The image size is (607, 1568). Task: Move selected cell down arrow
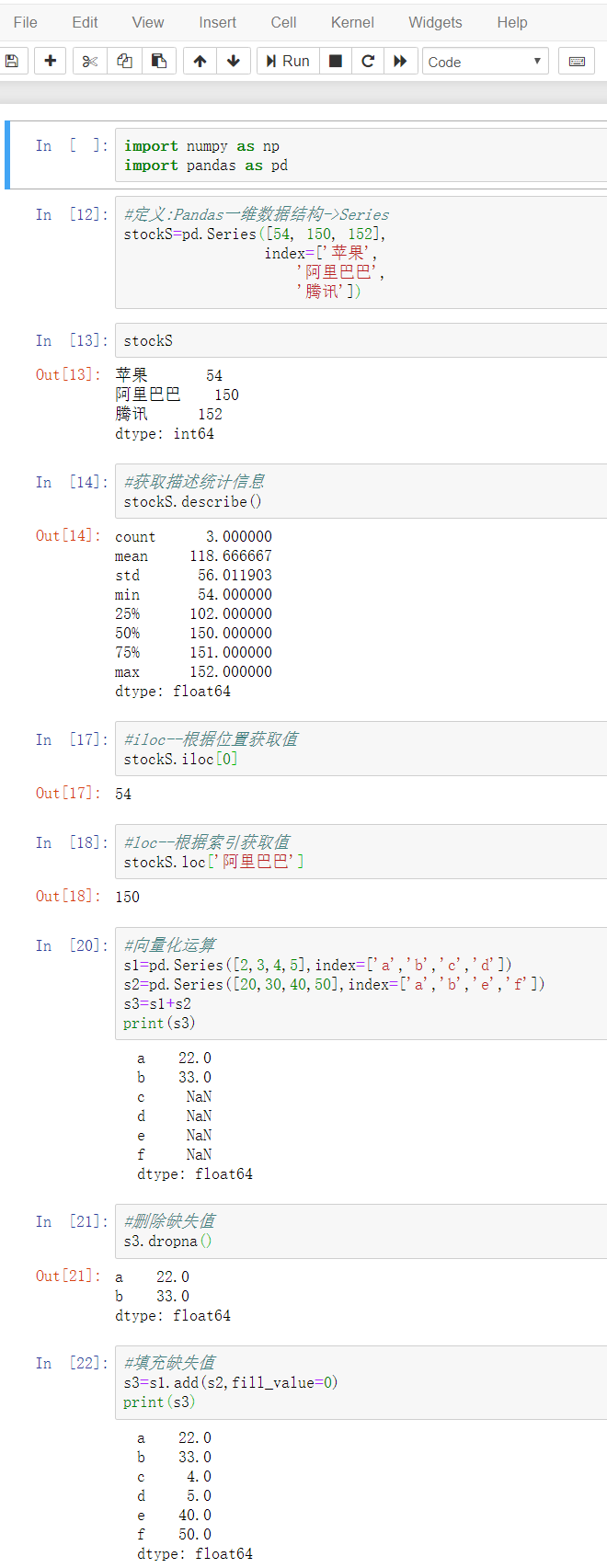tap(234, 61)
